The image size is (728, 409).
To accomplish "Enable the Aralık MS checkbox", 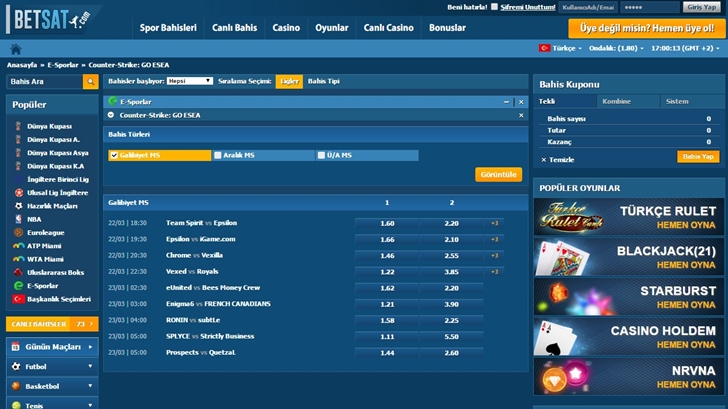I will click(x=217, y=155).
